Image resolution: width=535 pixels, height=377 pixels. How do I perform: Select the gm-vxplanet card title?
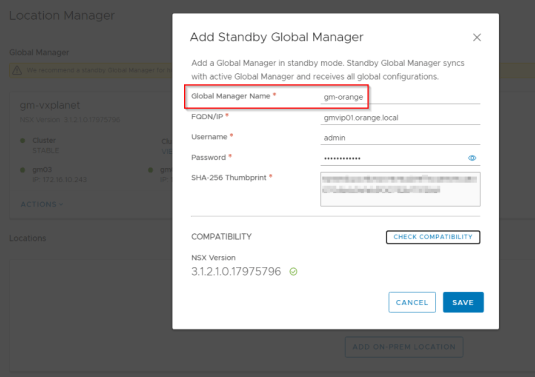click(50, 105)
